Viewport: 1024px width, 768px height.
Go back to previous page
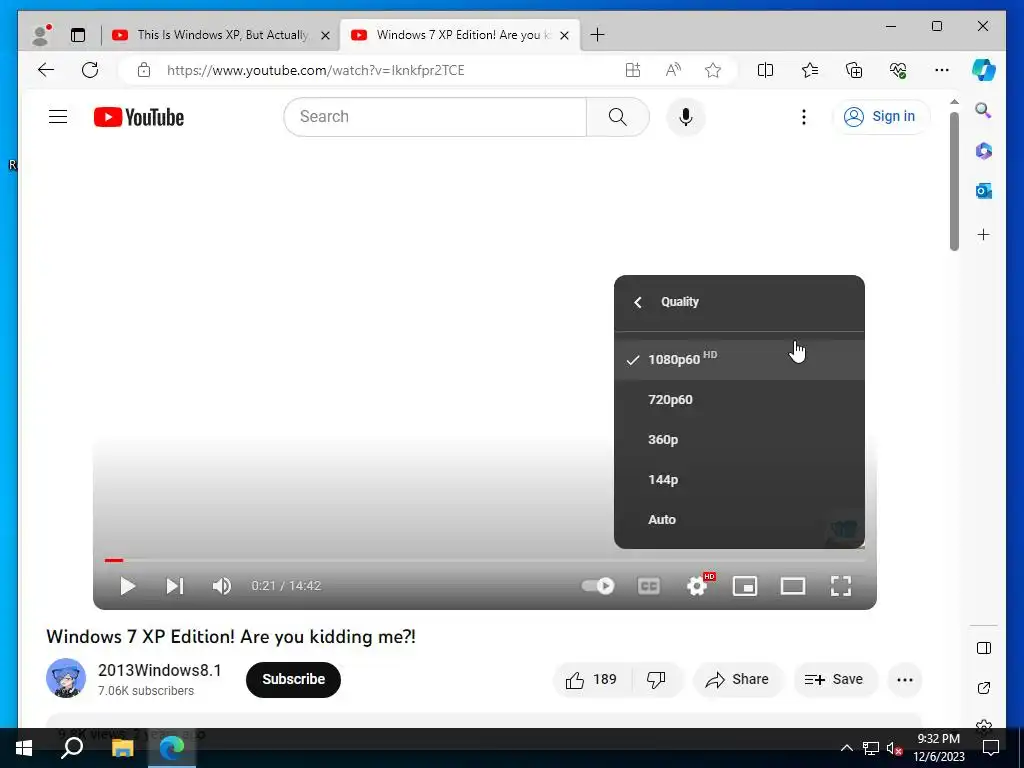tap(46, 70)
